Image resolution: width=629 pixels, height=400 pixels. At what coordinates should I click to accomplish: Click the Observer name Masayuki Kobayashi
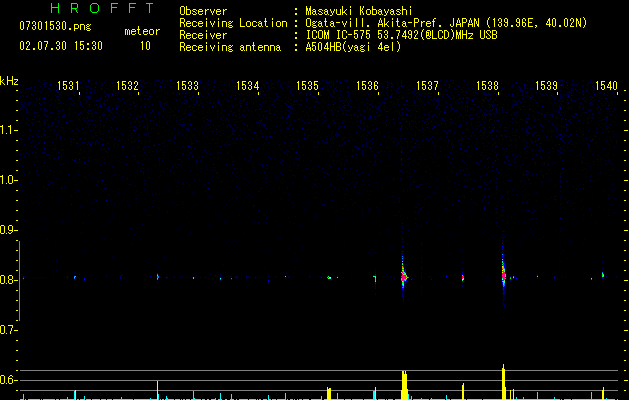(x=359, y=11)
